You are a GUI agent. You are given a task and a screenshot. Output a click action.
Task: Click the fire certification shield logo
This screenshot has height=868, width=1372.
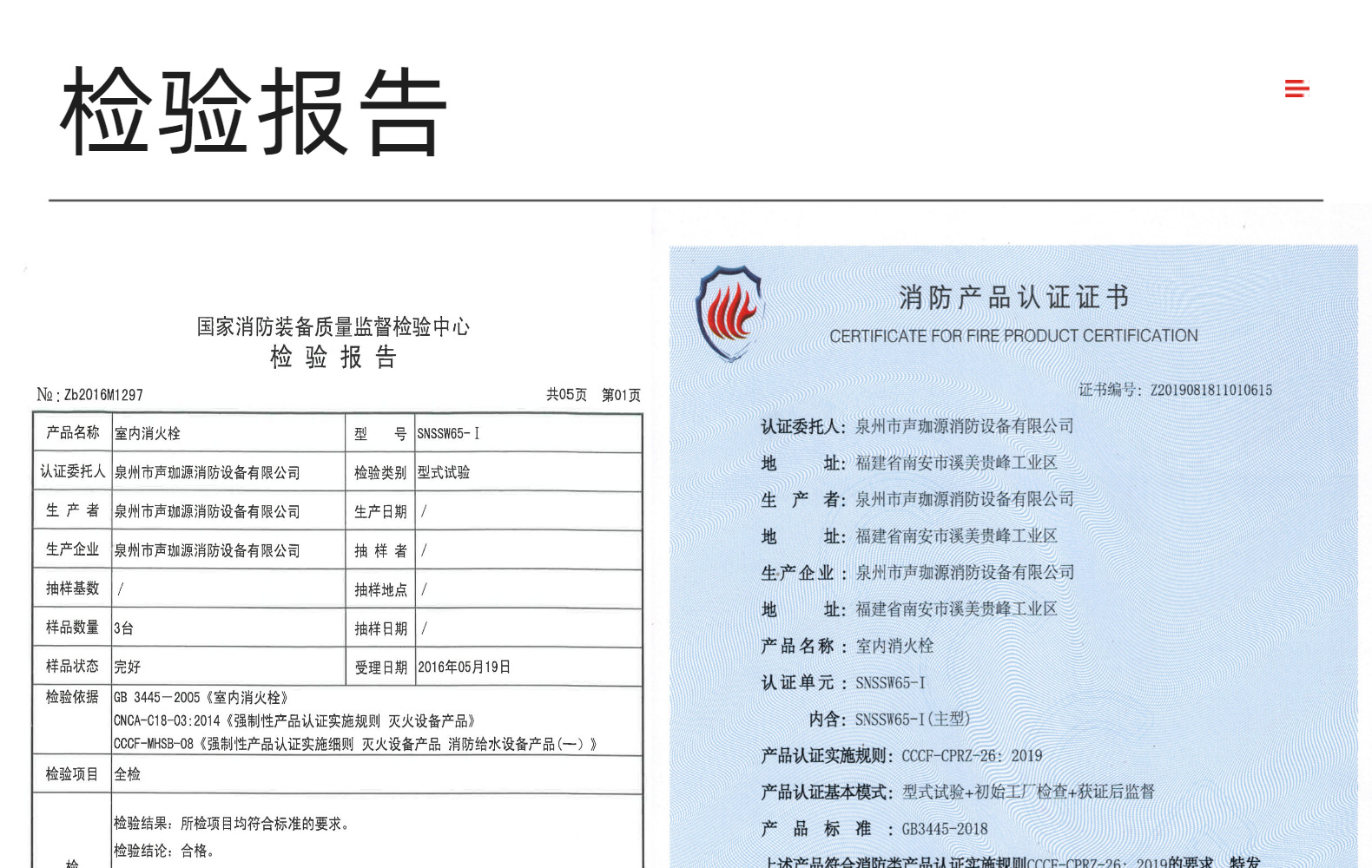[x=729, y=313]
